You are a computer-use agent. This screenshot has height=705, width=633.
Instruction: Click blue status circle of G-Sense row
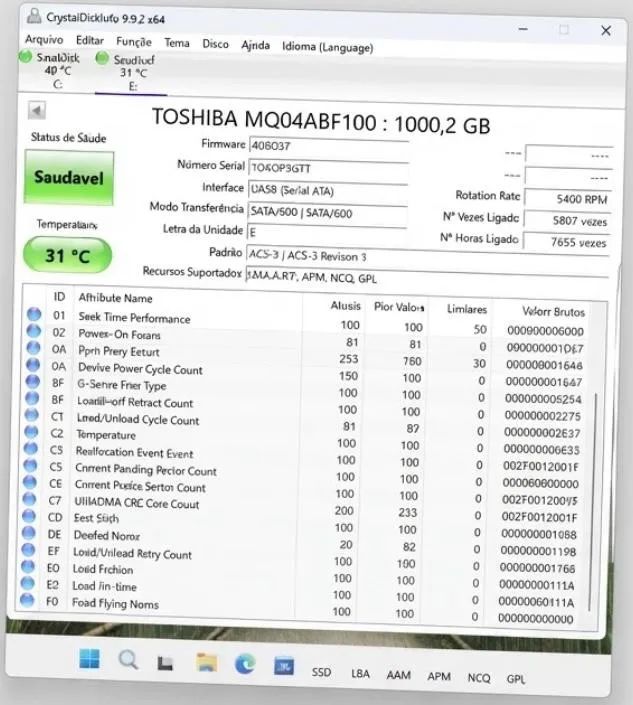pyautogui.click(x=32, y=381)
